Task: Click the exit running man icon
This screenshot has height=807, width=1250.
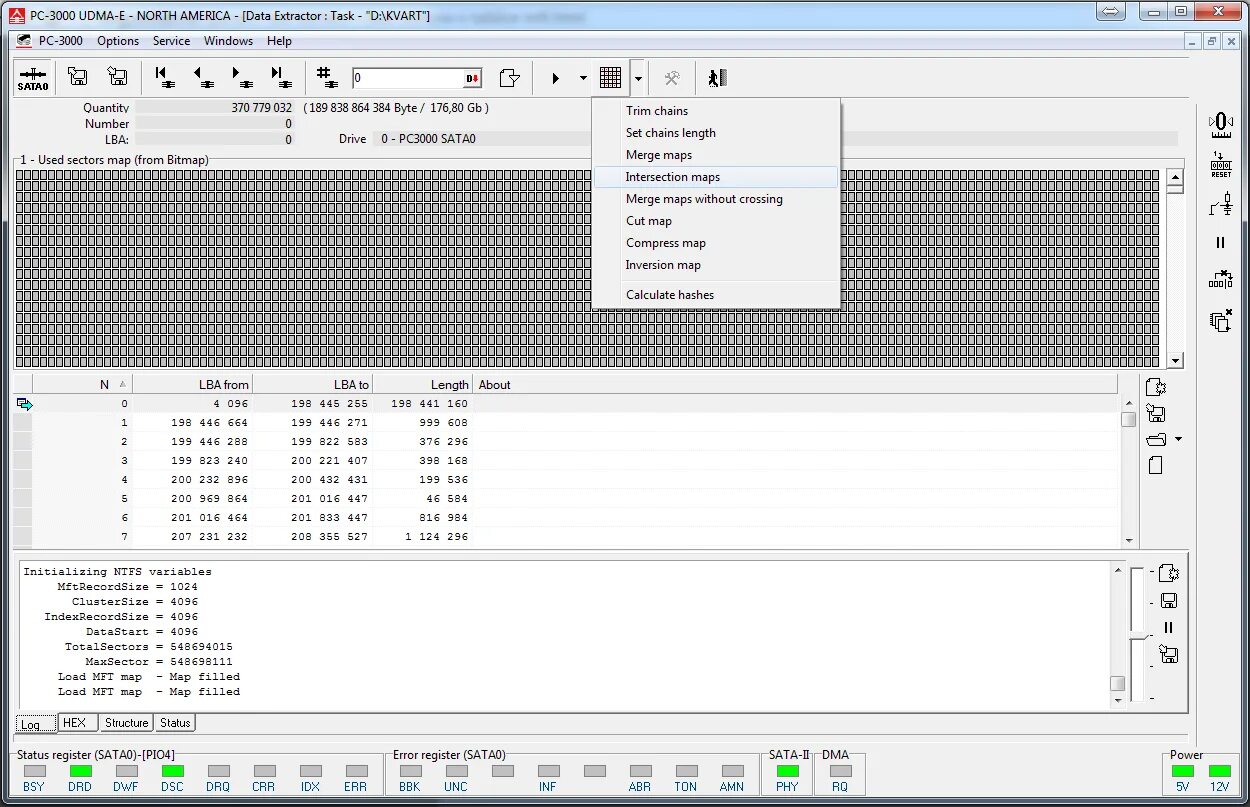Action: click(x=717, y=78)
